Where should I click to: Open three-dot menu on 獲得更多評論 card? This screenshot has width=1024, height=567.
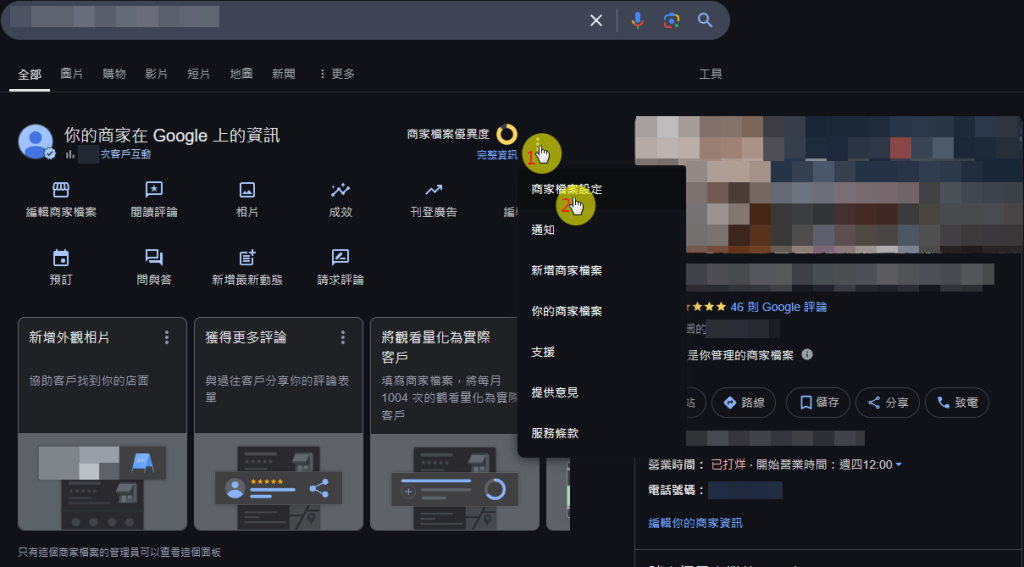343,337
